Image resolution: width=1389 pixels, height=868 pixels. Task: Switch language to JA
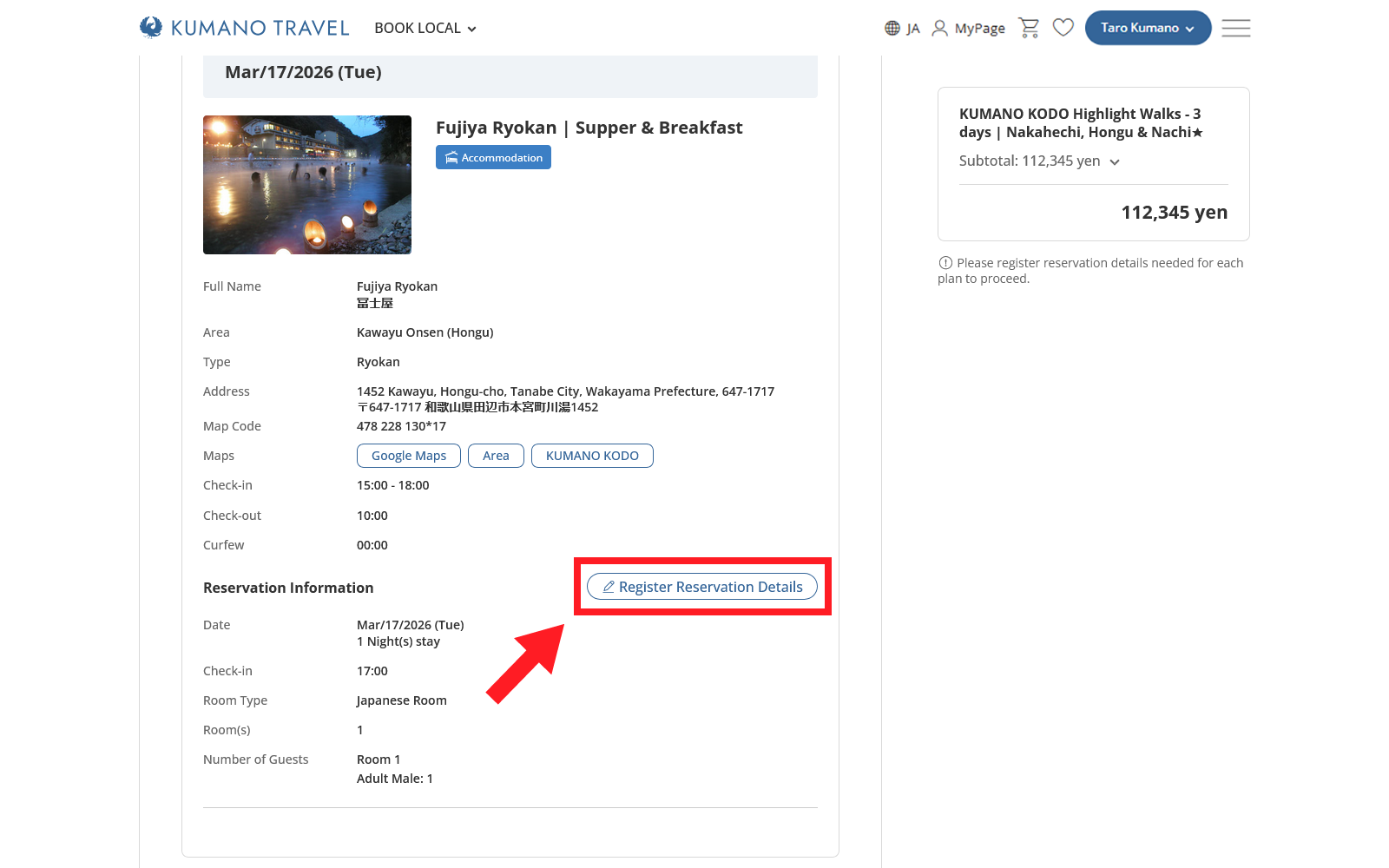click(x=912, y=29)
